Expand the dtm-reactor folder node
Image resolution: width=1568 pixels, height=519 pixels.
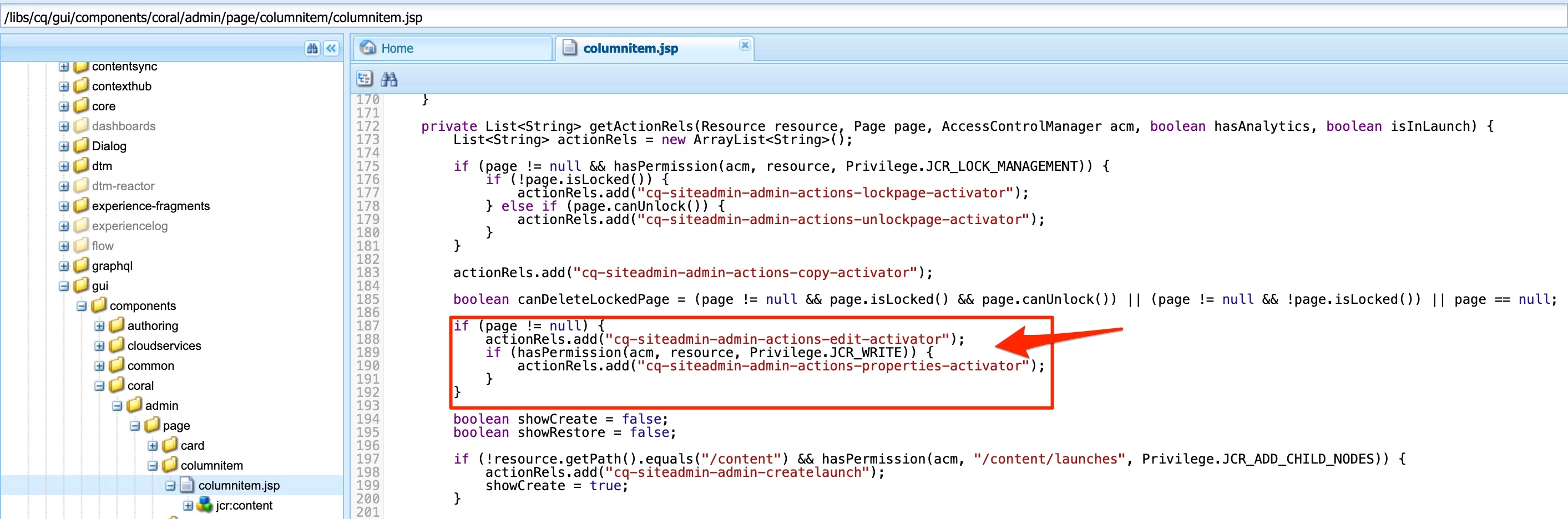coord(64,186)
